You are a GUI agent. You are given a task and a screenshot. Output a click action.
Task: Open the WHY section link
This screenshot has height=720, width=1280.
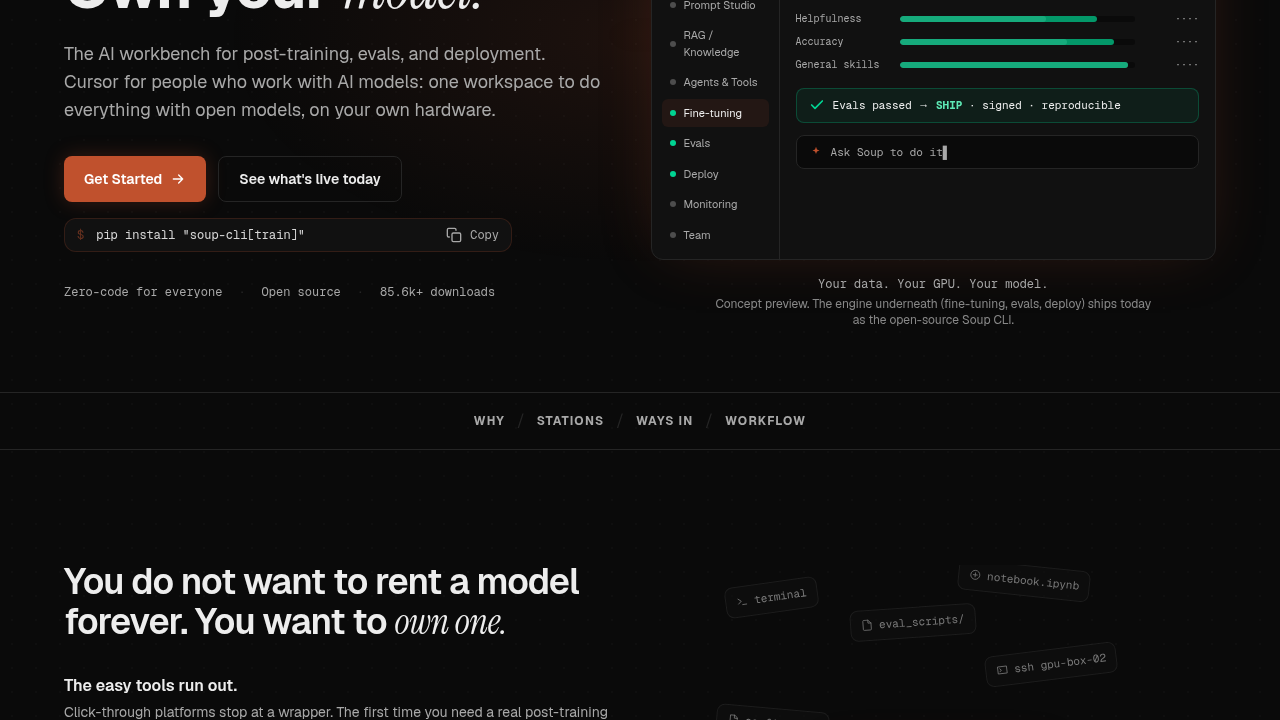[489, 421]
